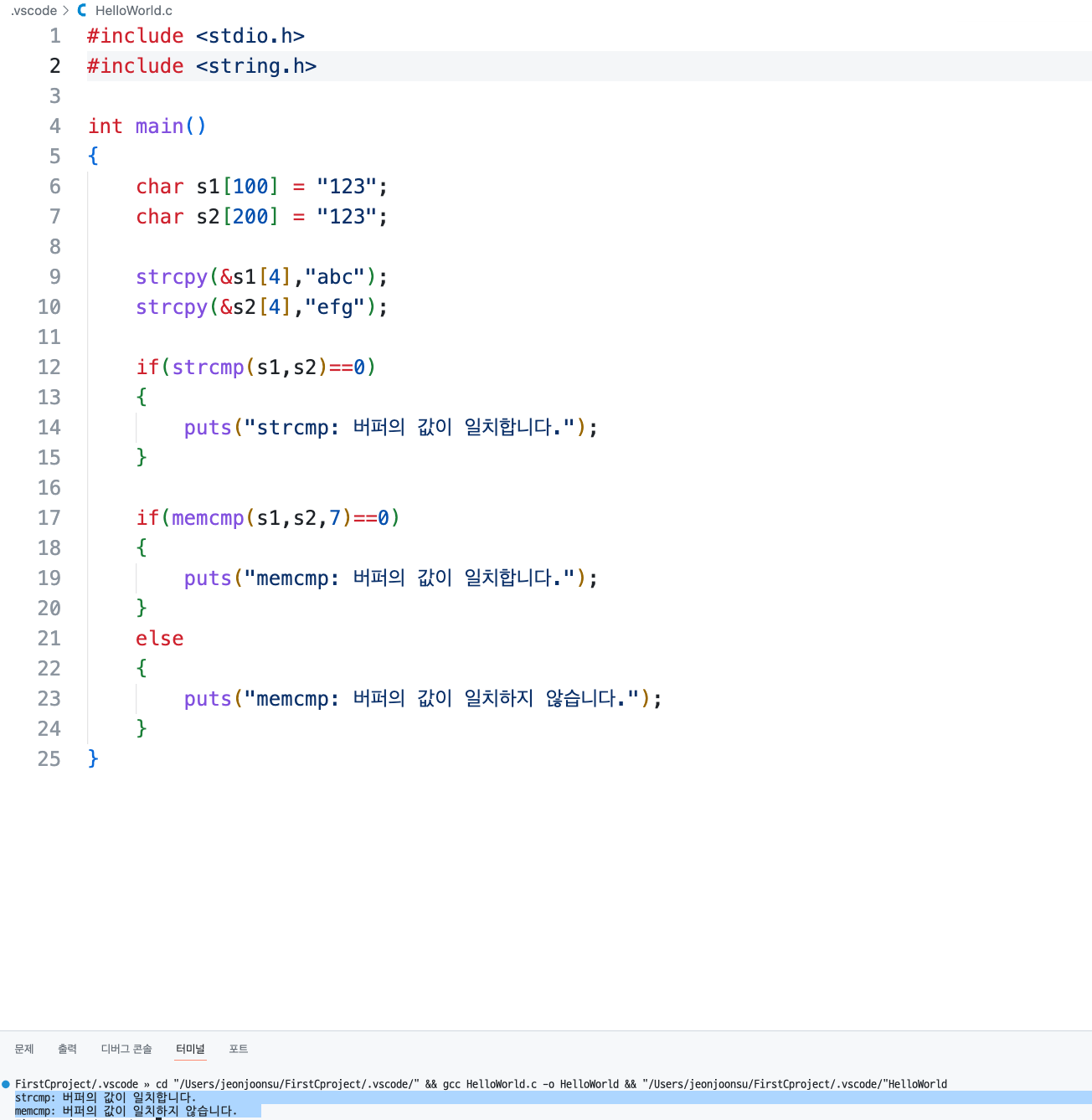Image resolution: width=1092 pixels, height=1120 pixels.
Task: Click the 'char' keyword on line 7
Action: pyautogui.click(x=160, y=217)
